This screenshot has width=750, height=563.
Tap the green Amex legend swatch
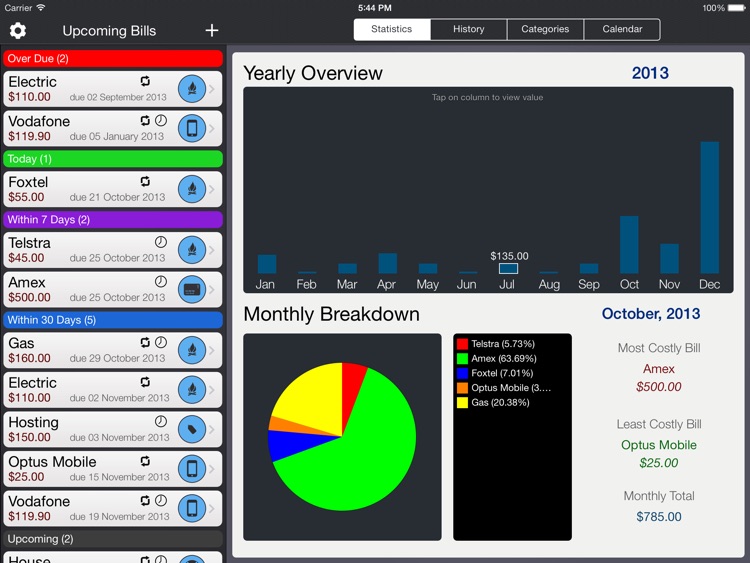(x=462, y=359)
